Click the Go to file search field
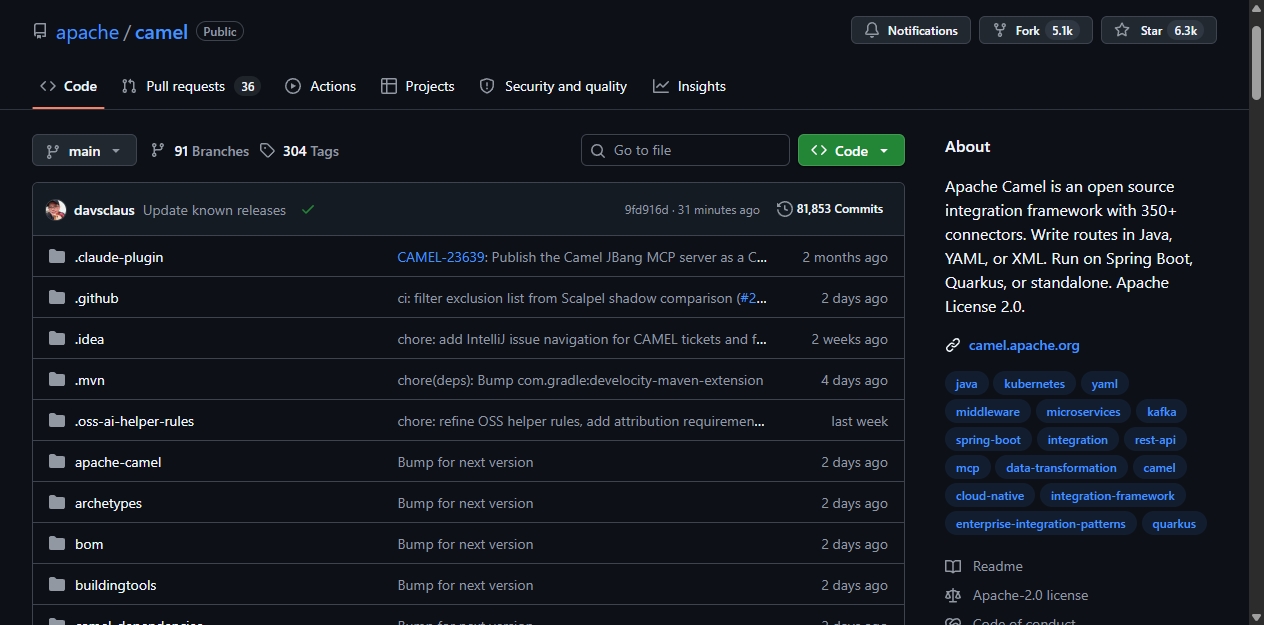 pos(685,150)
